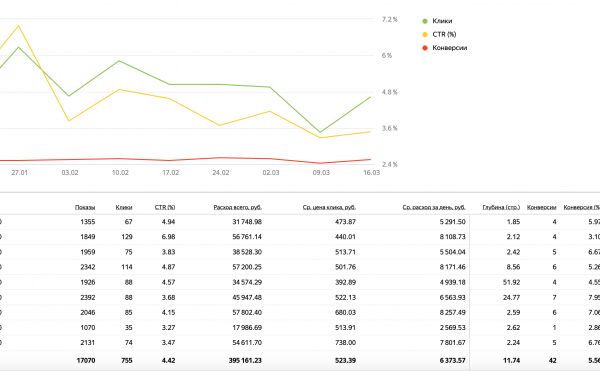
Task: Select the 03.02 date on chart axis
Action: pos(70,173)
